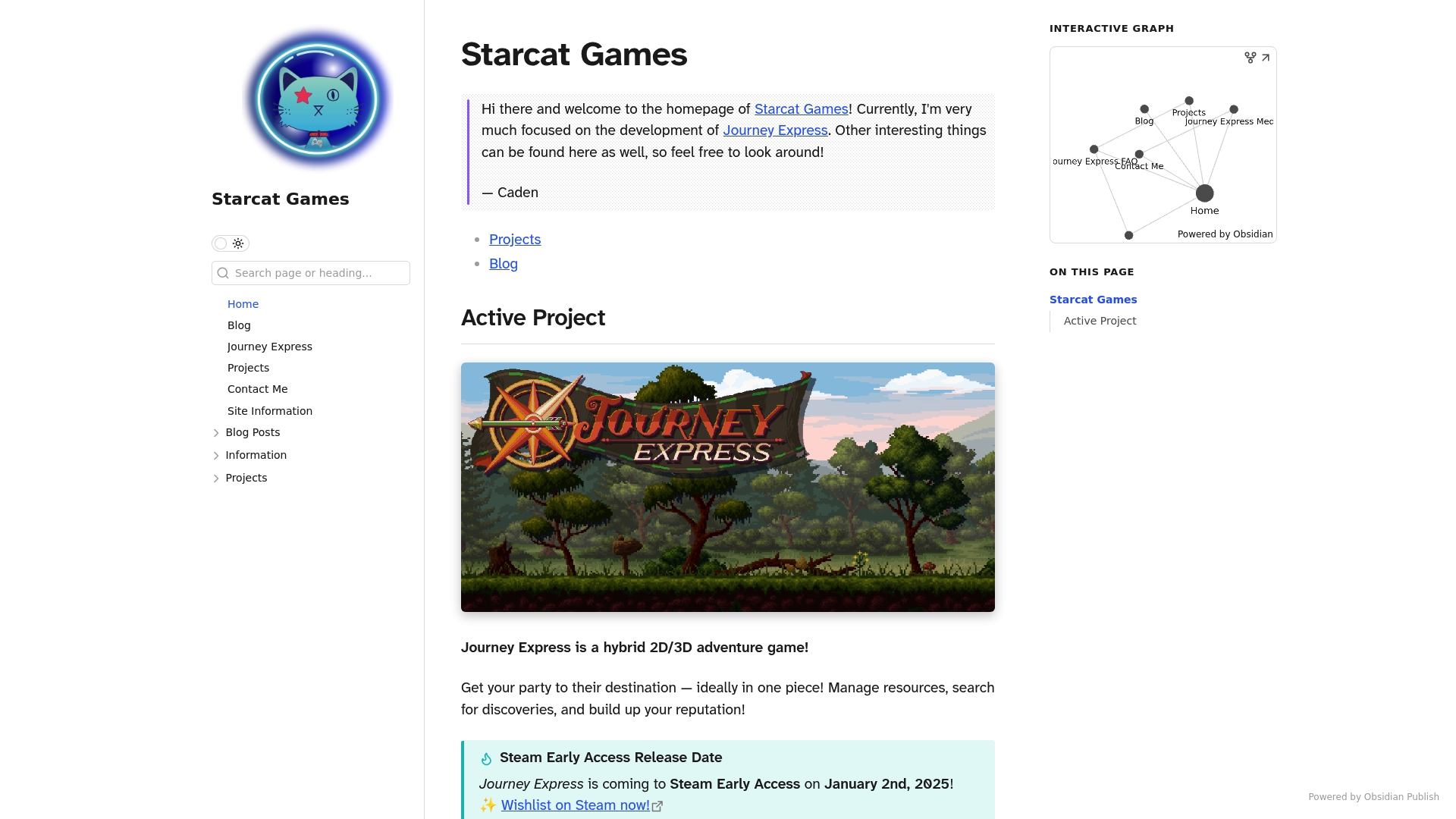Click Powered by Obsidian Publish footer
Screen dimensions: 1456x819
tap(1373, 797)
